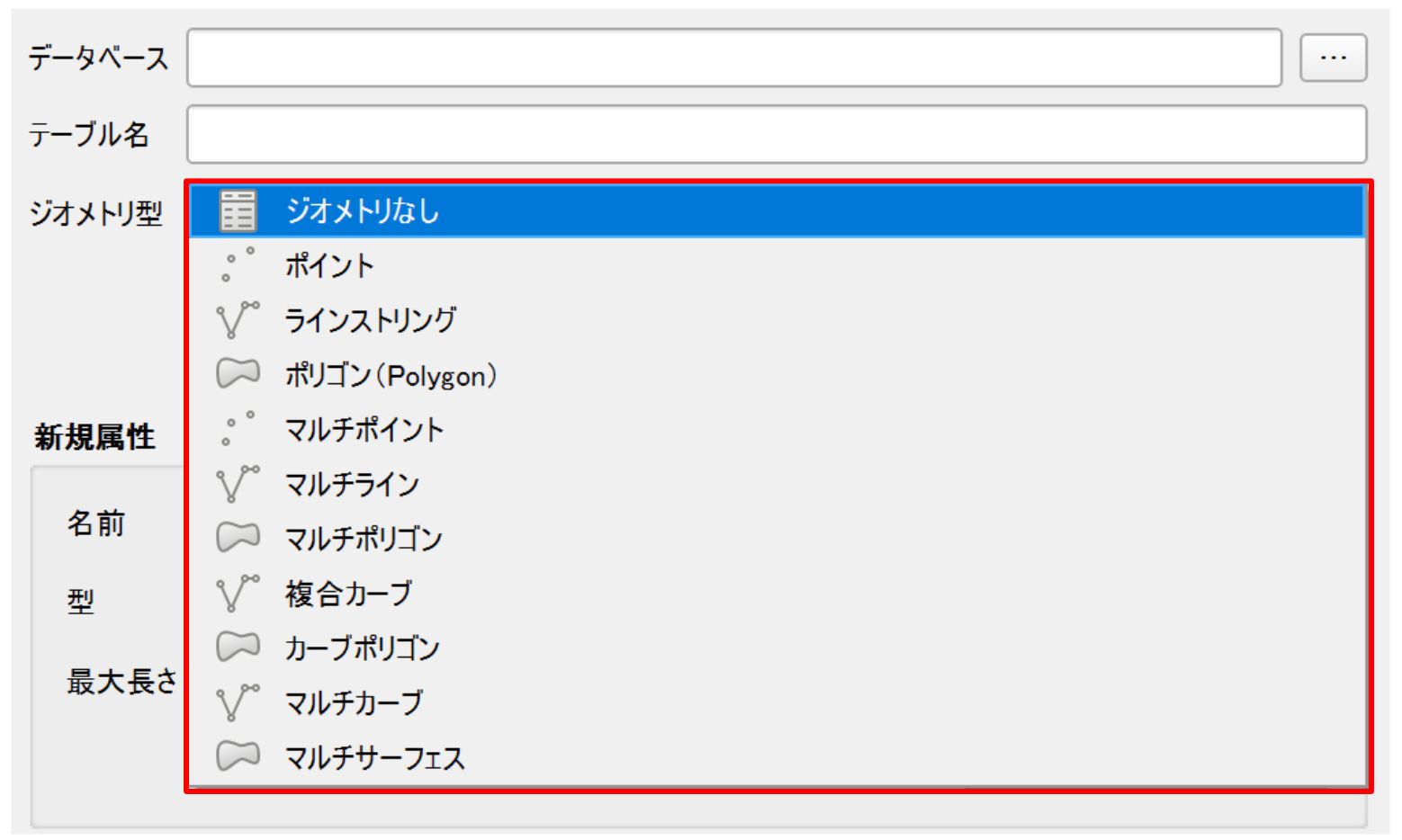Click the dots icon beside マルチポイント
Image resolution: width=1402 pixels, height=840 pixels.
click(238, 429)
